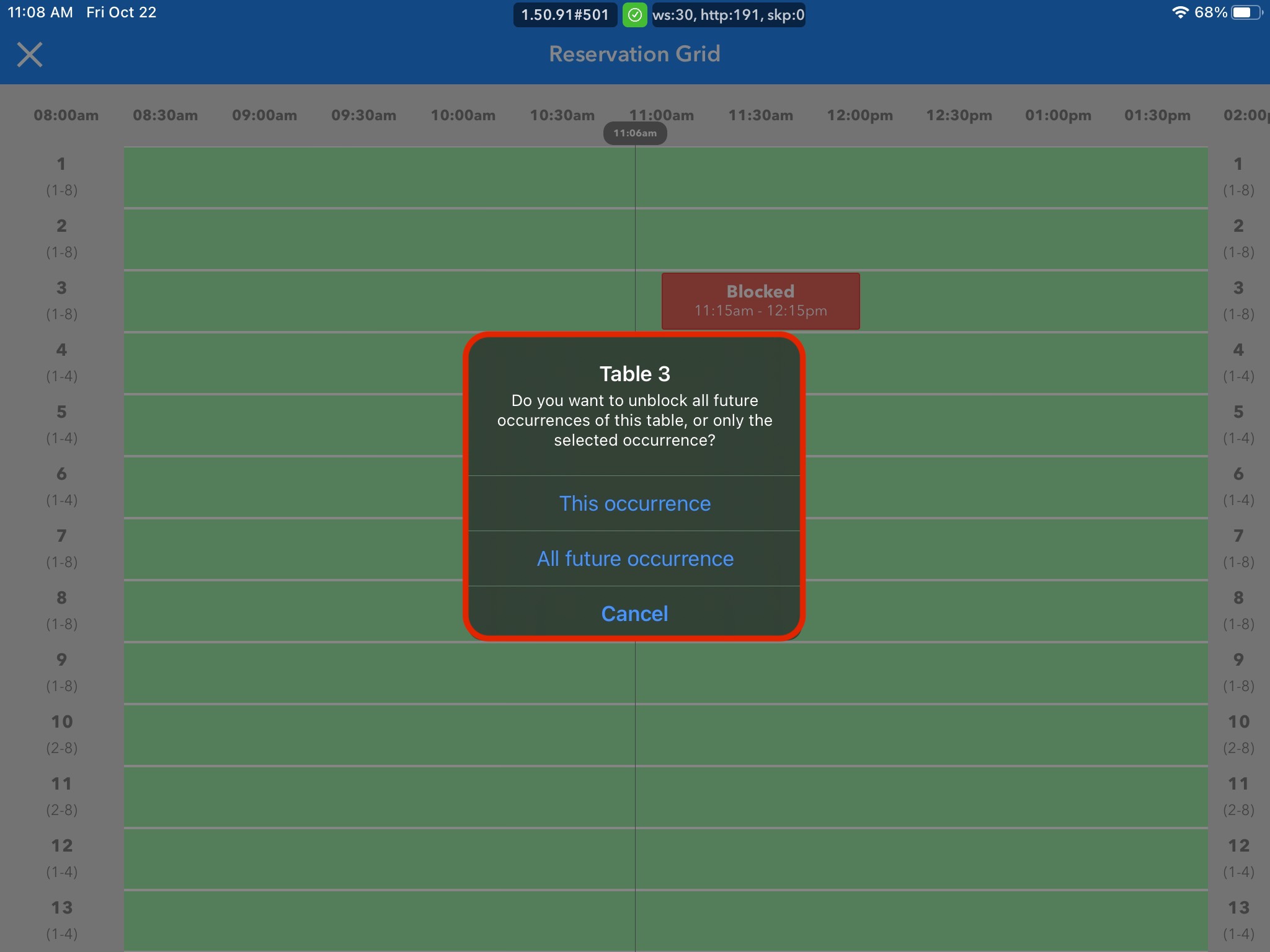This screenshot has height=952, width=1270.
Task: Tap the green checkmark status icon
Action: [634, 15]
